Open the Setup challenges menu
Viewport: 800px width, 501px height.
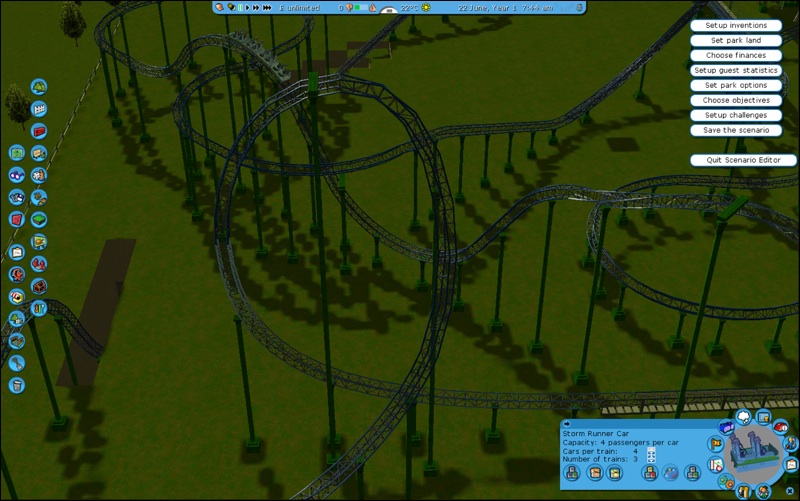point(736,115)
